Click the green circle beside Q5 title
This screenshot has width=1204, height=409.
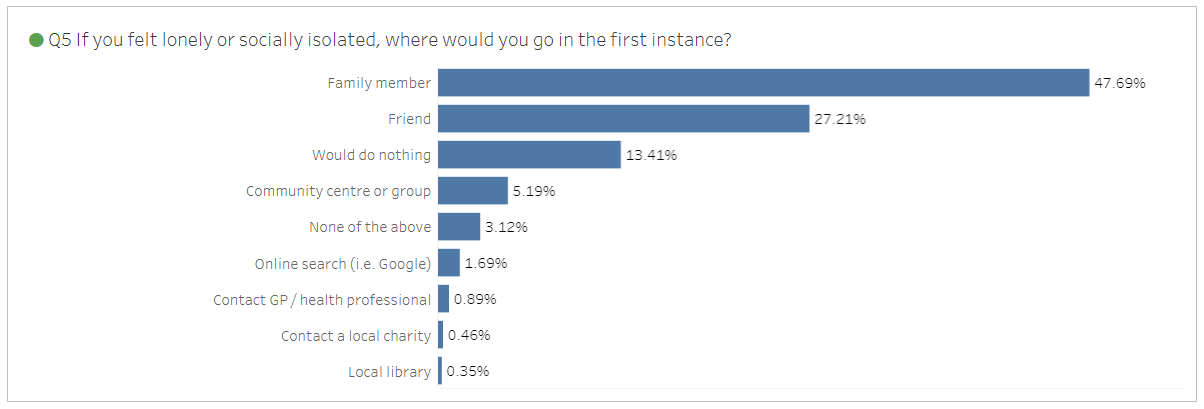(36, 40)
